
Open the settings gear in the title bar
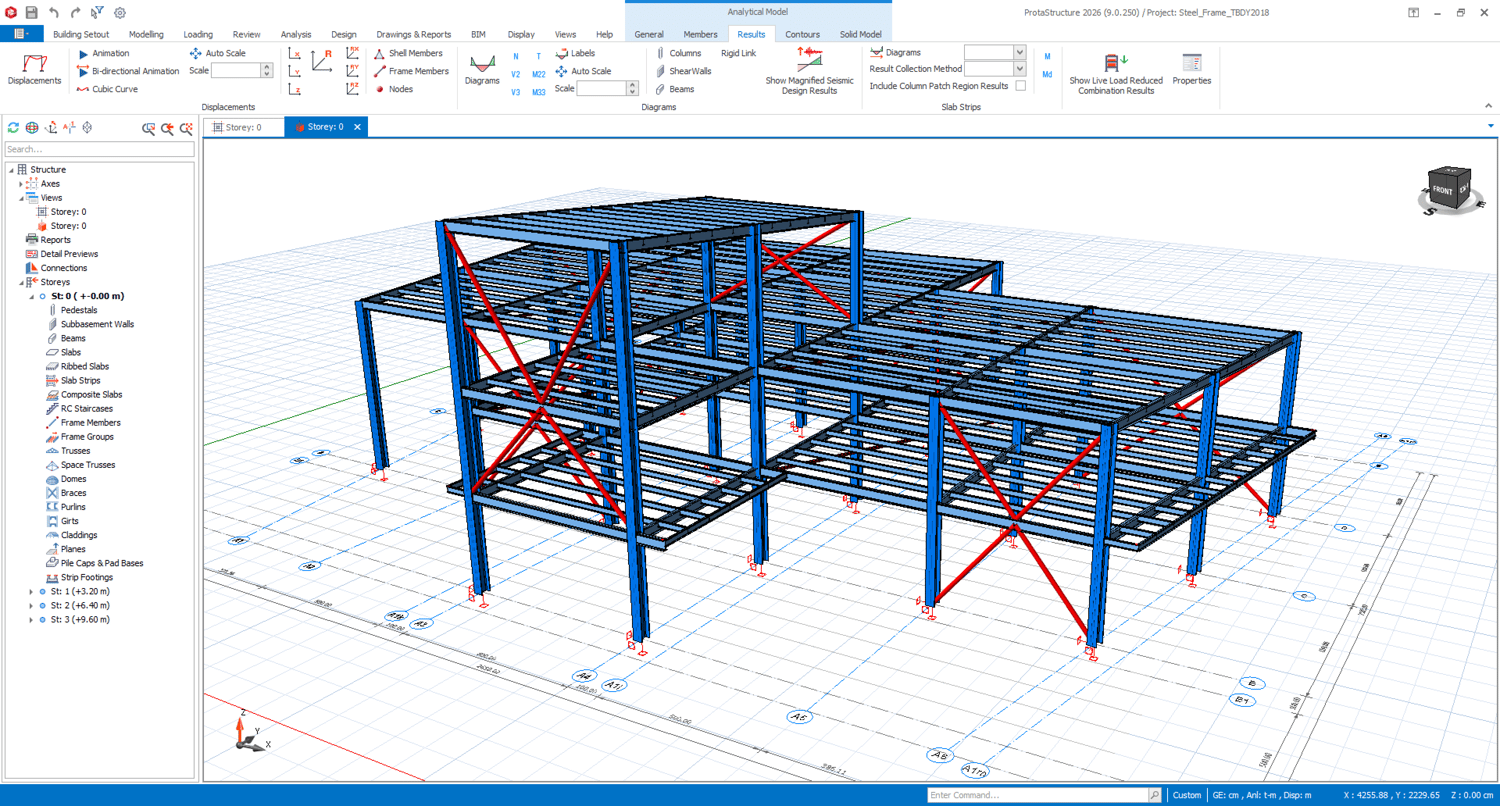coord(120,13)
